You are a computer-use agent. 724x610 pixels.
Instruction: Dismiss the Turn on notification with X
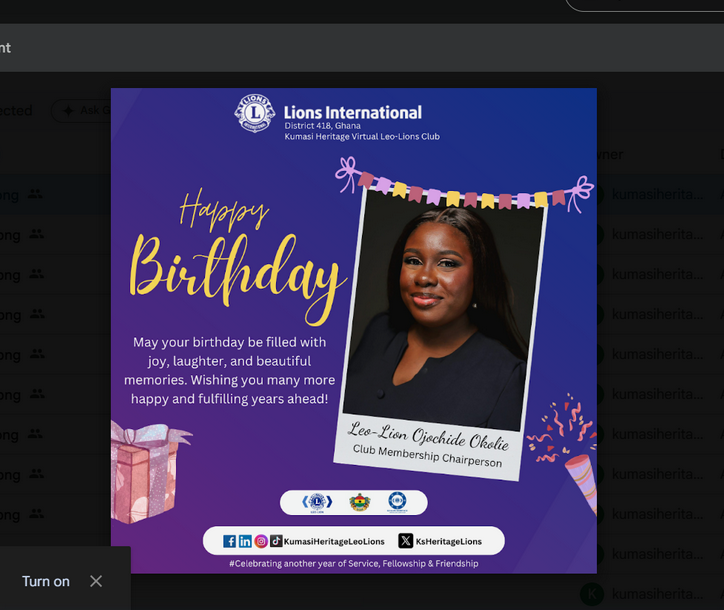coord(96,581)
